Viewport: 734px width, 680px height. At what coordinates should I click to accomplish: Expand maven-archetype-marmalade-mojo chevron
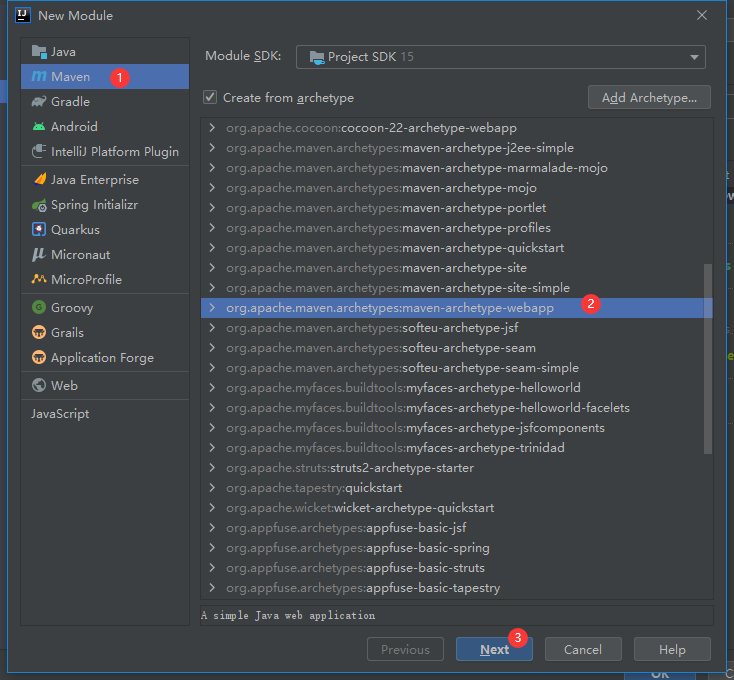(212, 168)
